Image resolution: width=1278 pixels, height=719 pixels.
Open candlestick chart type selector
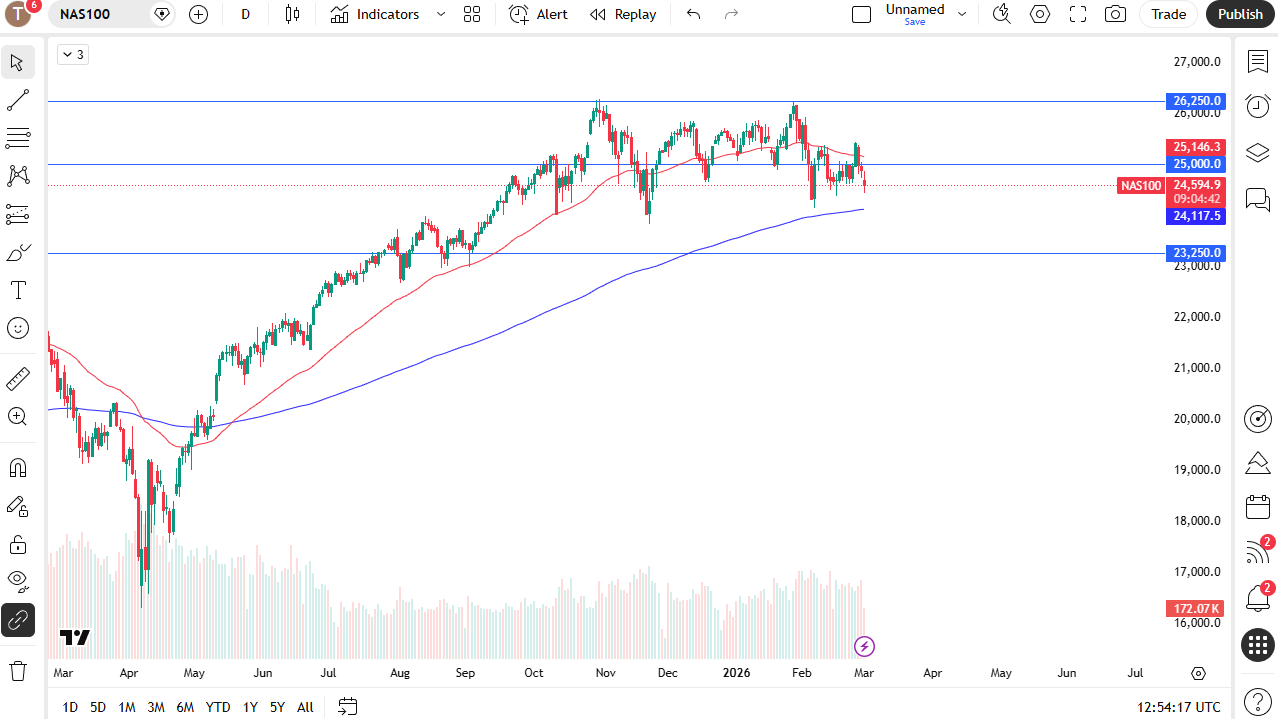292,14
